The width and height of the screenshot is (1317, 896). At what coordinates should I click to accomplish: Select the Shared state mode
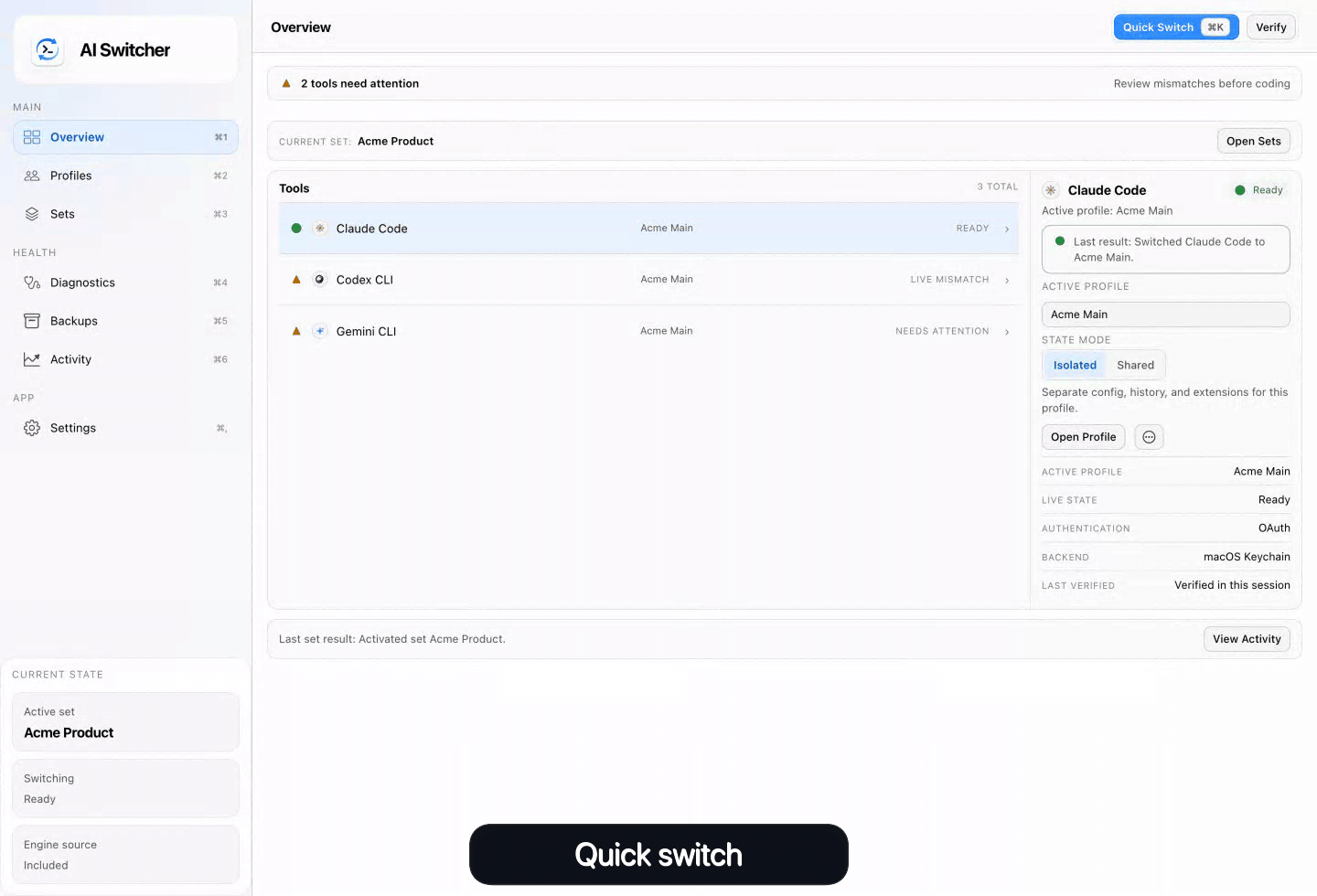[1135, 365]
